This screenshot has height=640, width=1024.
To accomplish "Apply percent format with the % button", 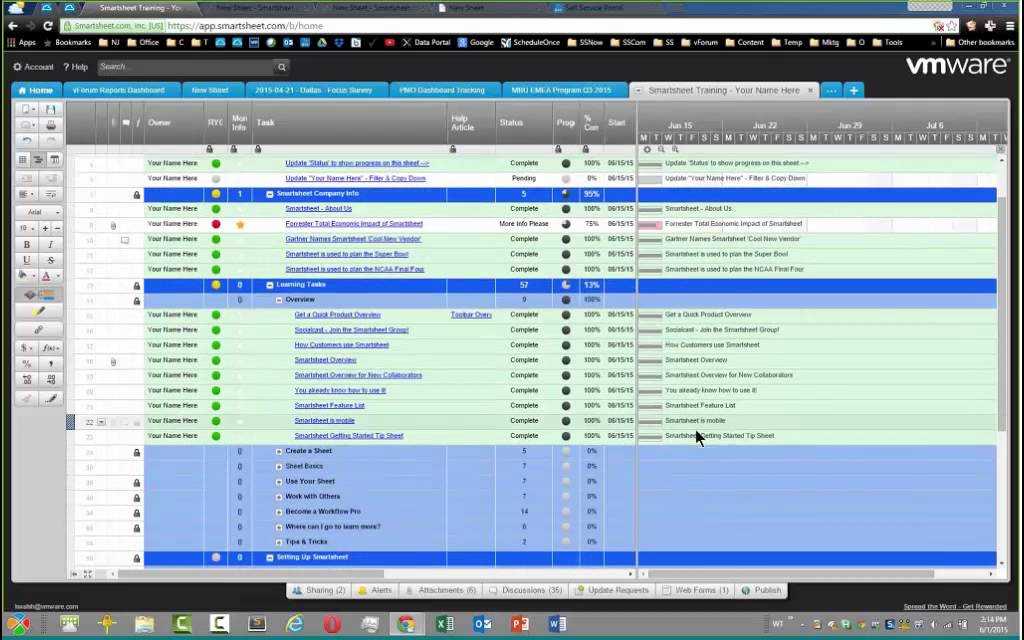I will coord(27,364).
